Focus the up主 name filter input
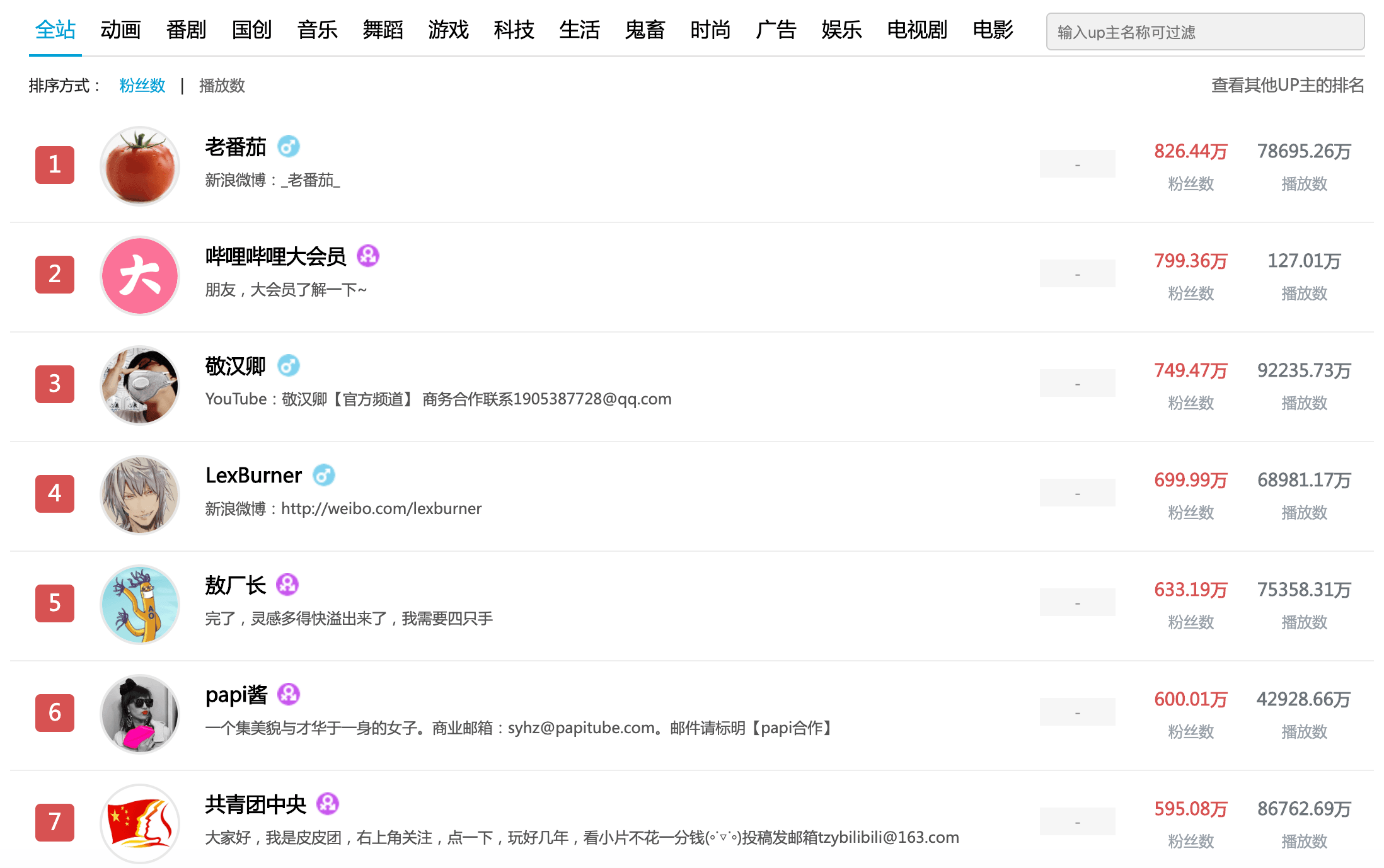The image size is (1384, 868). click(x=1205, y=32)
